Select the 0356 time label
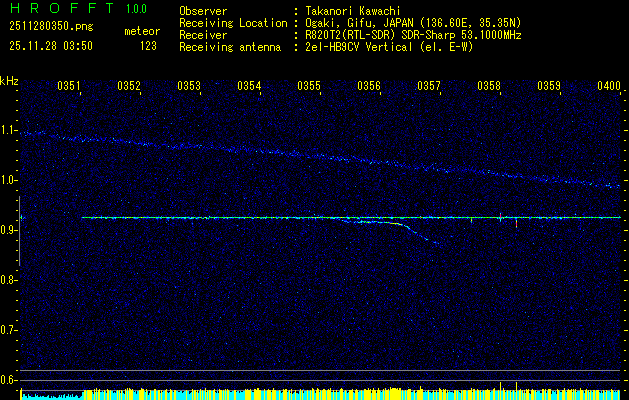The width and height of the screenshot is (629, 400). [x=369, y=87]
